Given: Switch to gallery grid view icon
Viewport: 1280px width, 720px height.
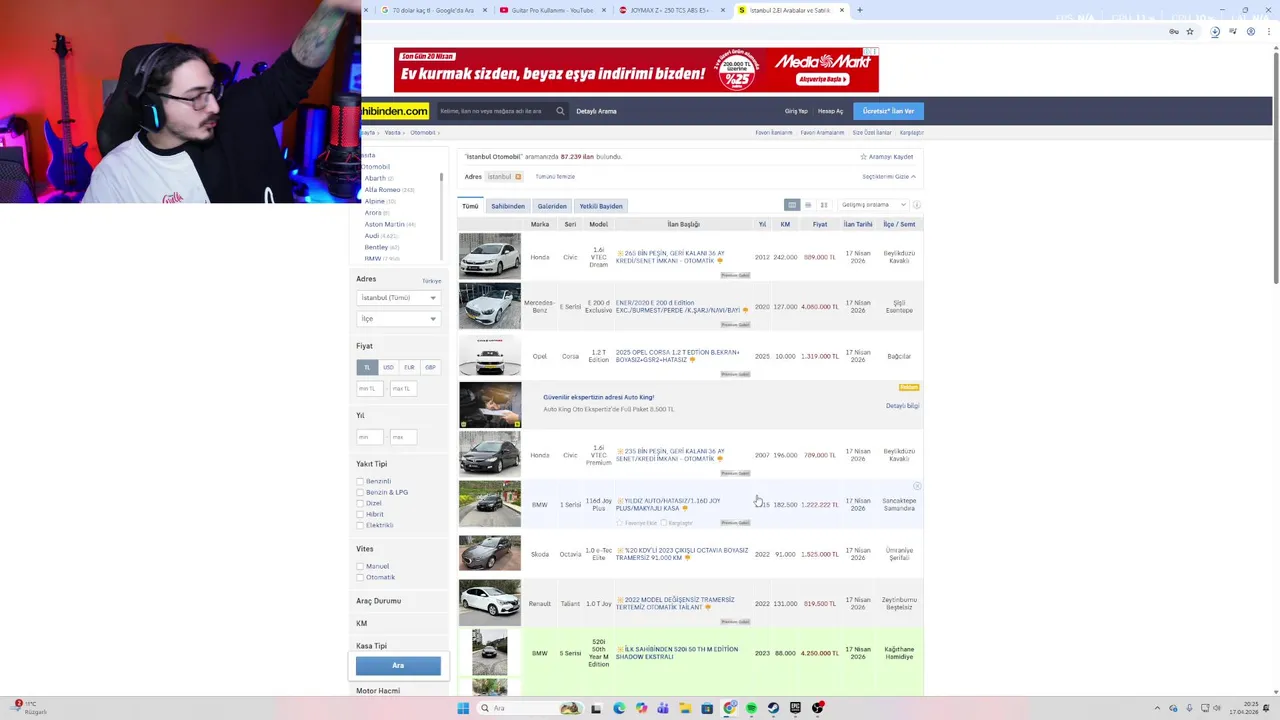Looking at the screenshot, I should 824,205.
